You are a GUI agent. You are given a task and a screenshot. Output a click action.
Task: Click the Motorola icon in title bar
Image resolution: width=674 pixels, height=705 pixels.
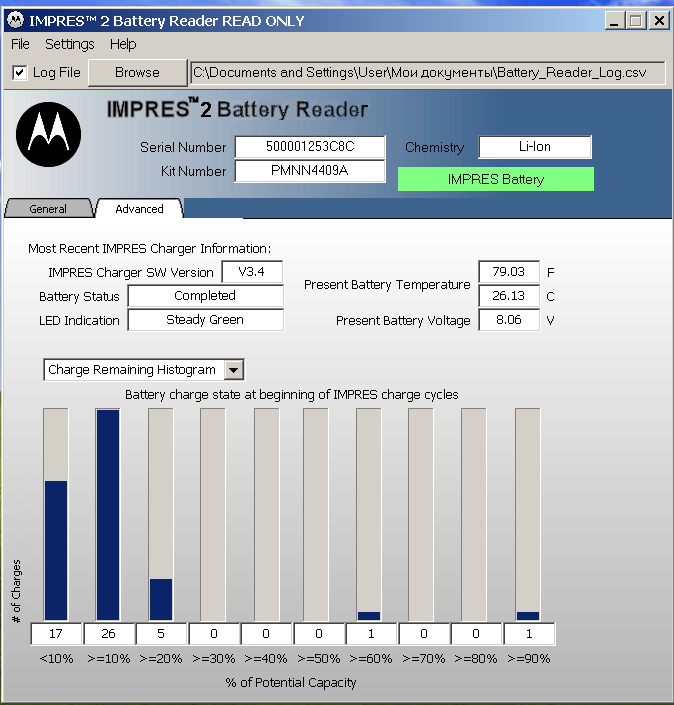pyautogui.click(x=16, y=20)
